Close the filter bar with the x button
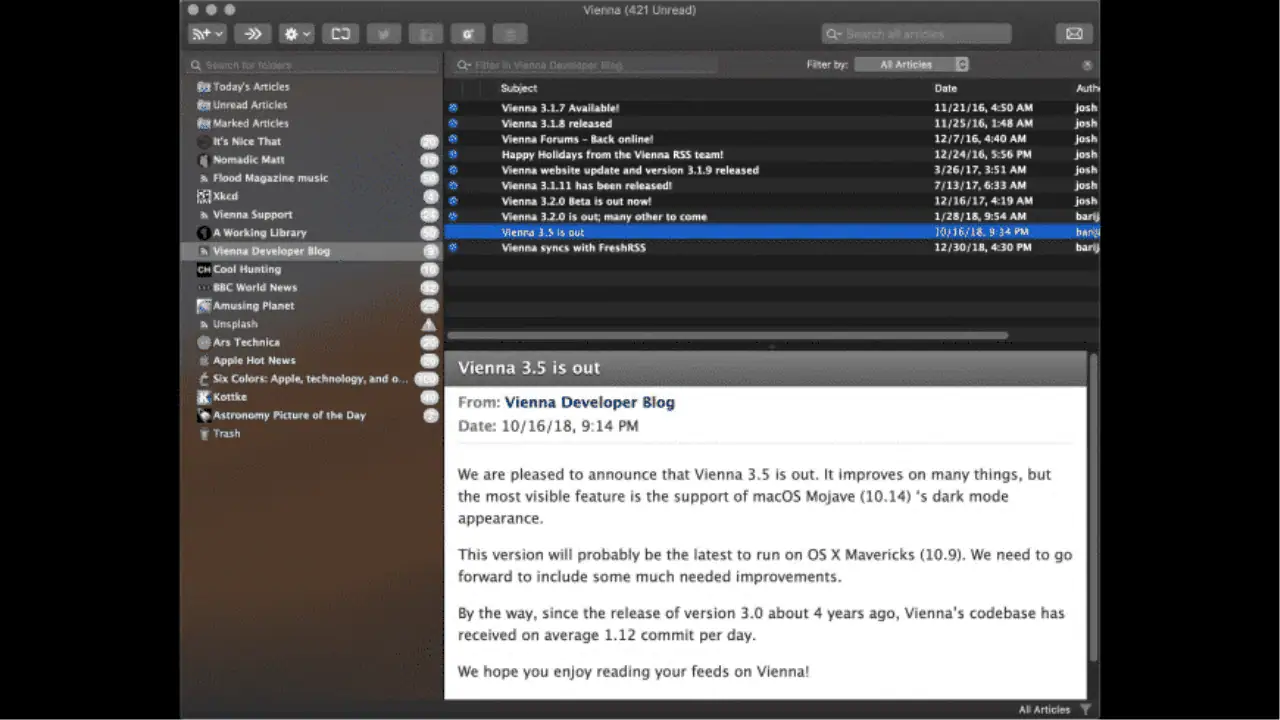The height and width of the screenshot is (720, 1280). pyautogui.click(x=1087, y=65)
